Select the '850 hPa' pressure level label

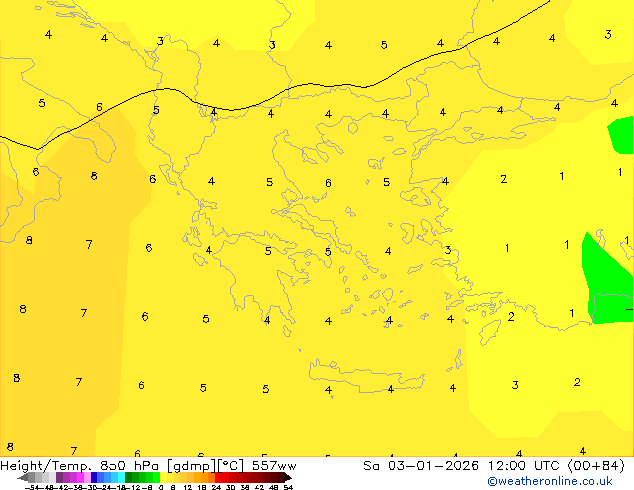coord(129,466)
